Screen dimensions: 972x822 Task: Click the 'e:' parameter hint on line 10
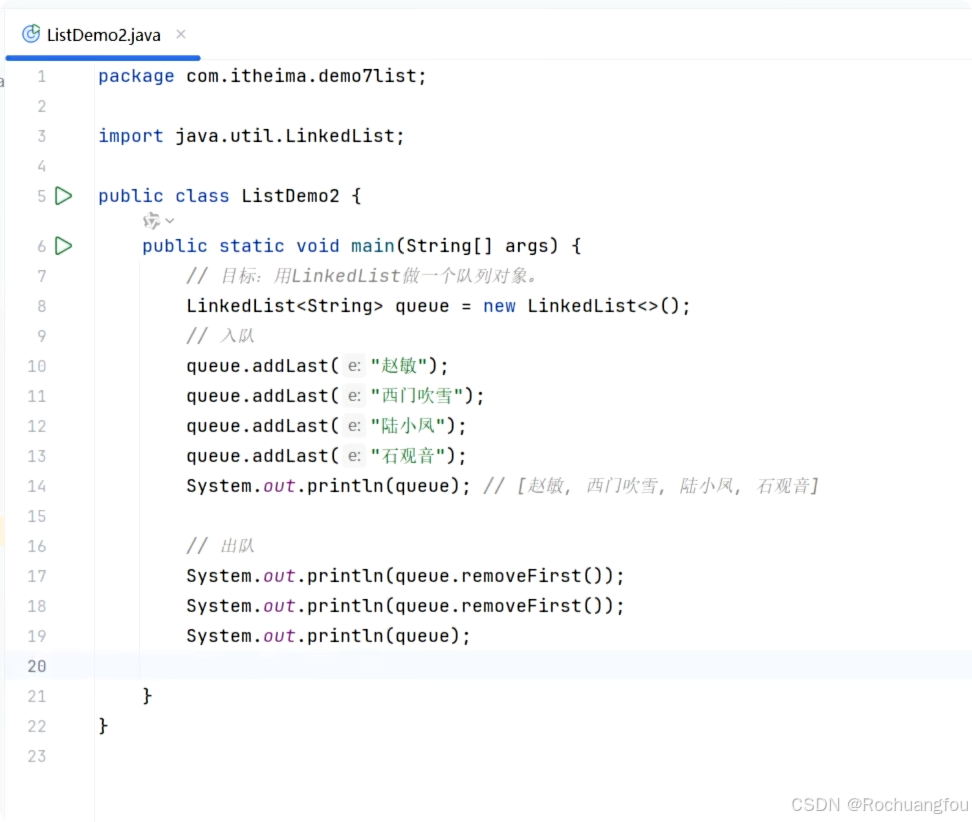pyautogui.click(x=355, y=366)
